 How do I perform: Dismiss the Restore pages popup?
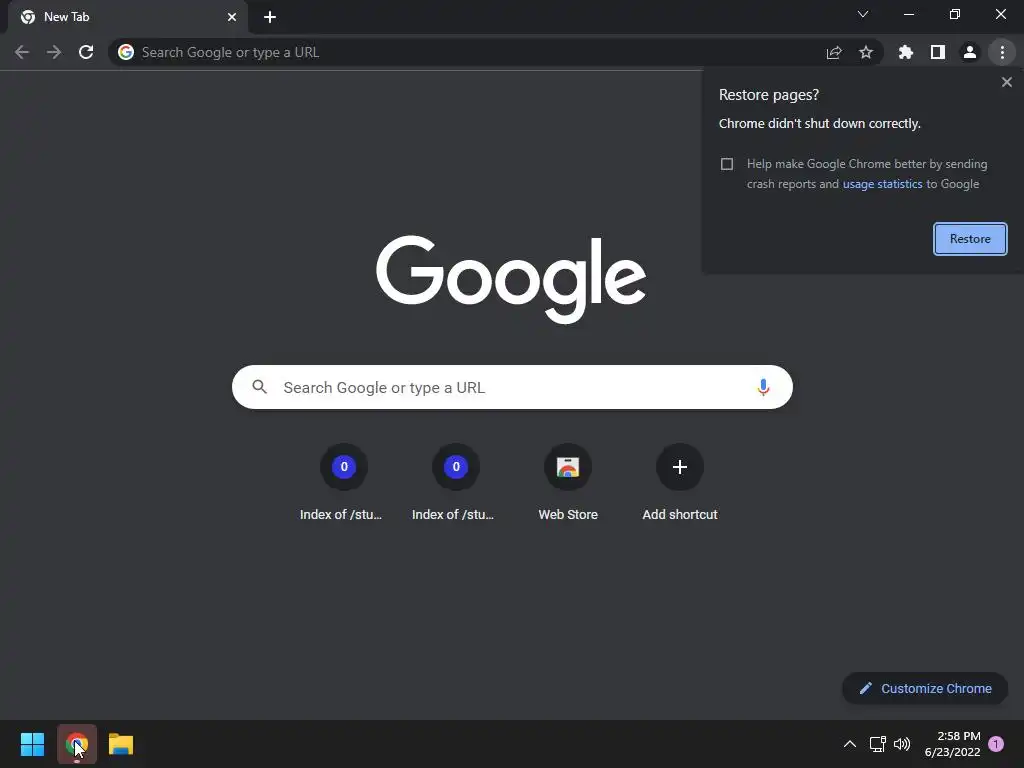coord(1007,82)
